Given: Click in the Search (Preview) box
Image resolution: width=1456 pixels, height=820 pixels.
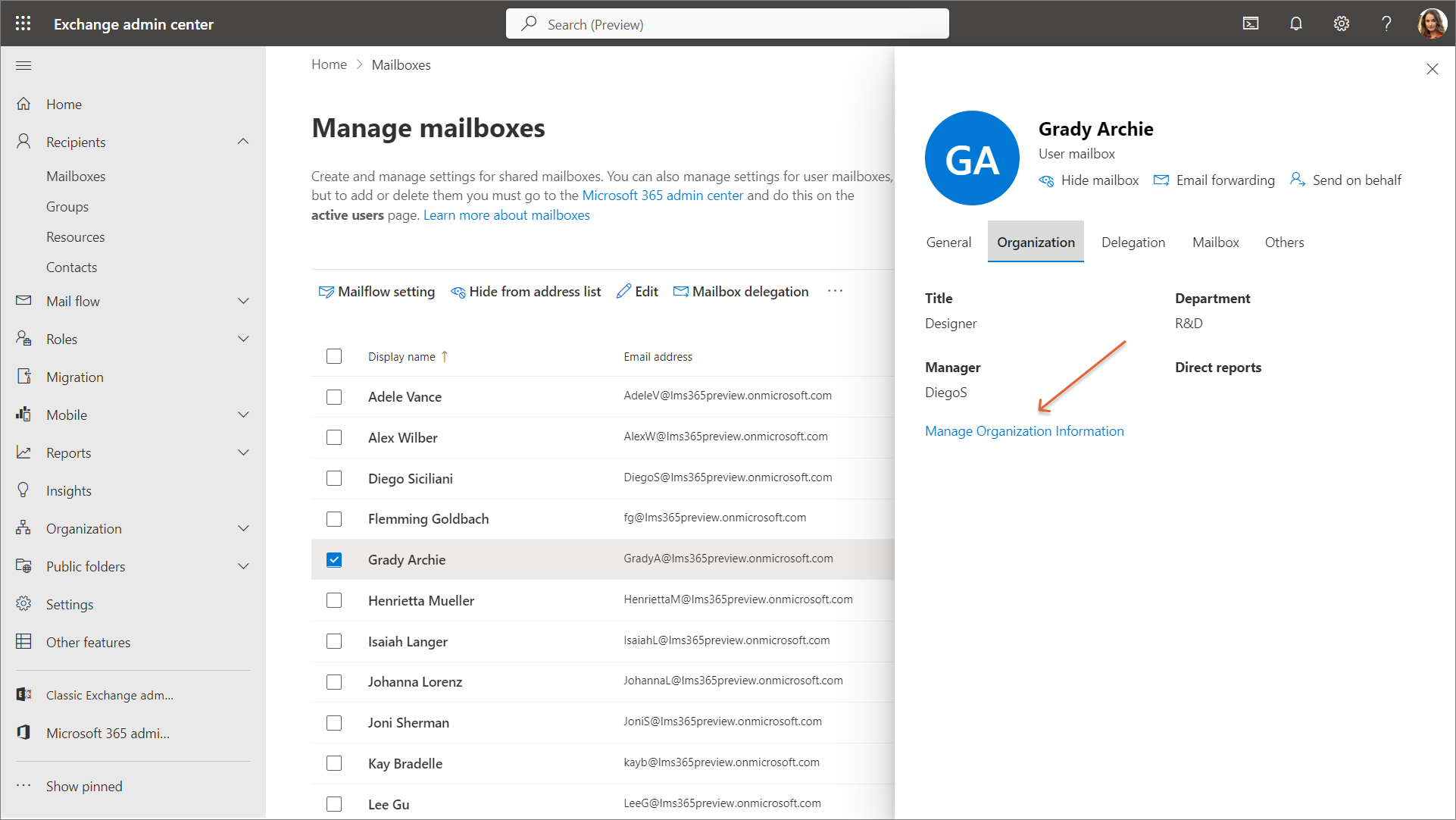Looking at the screenshot, I should point(727,24).
